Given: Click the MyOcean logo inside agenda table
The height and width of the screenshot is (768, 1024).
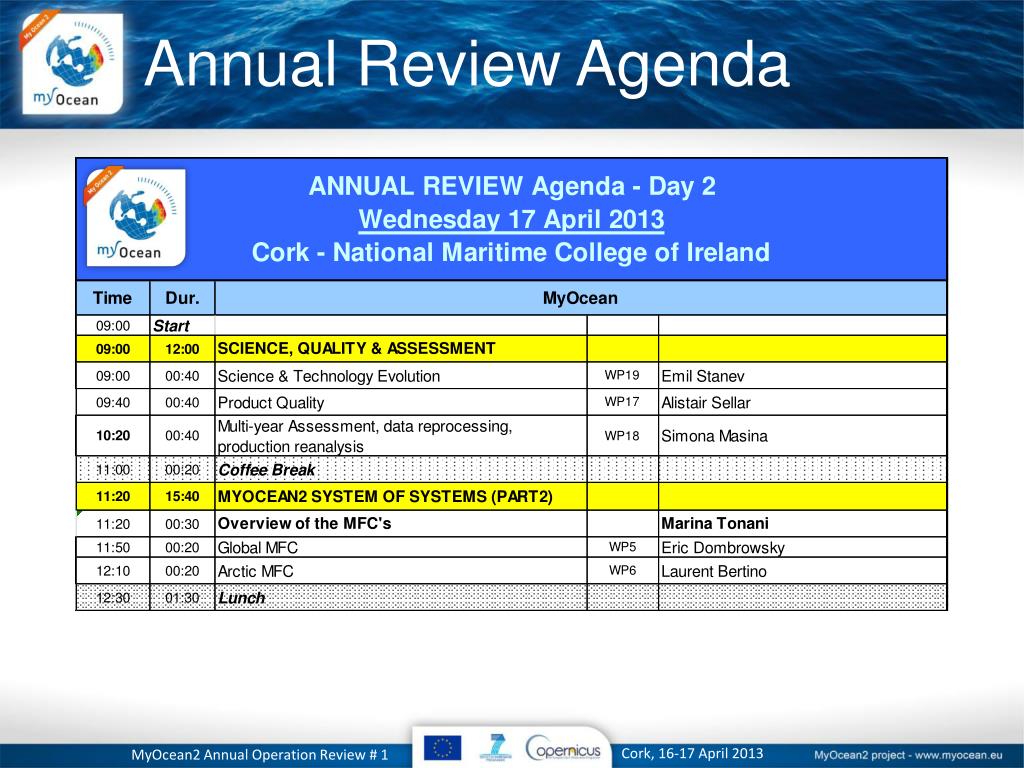Looking at the screenshot, I should (x=136, y=217).
